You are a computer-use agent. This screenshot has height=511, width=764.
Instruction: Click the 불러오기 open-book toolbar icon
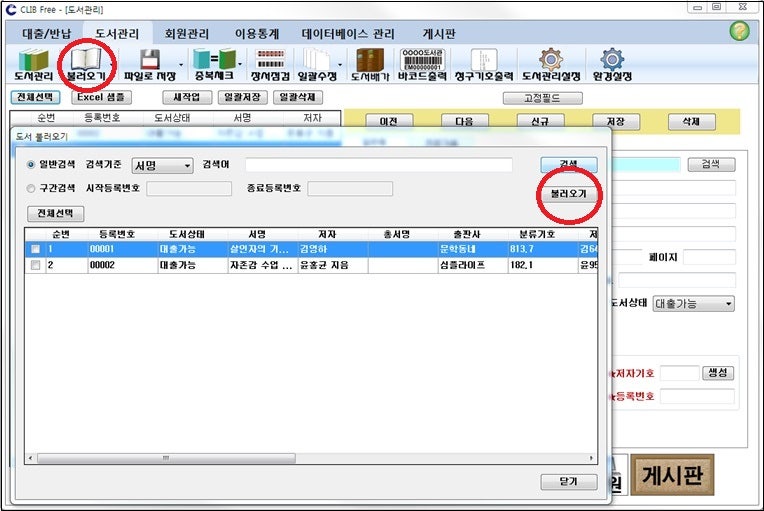[x=86, y=64]
